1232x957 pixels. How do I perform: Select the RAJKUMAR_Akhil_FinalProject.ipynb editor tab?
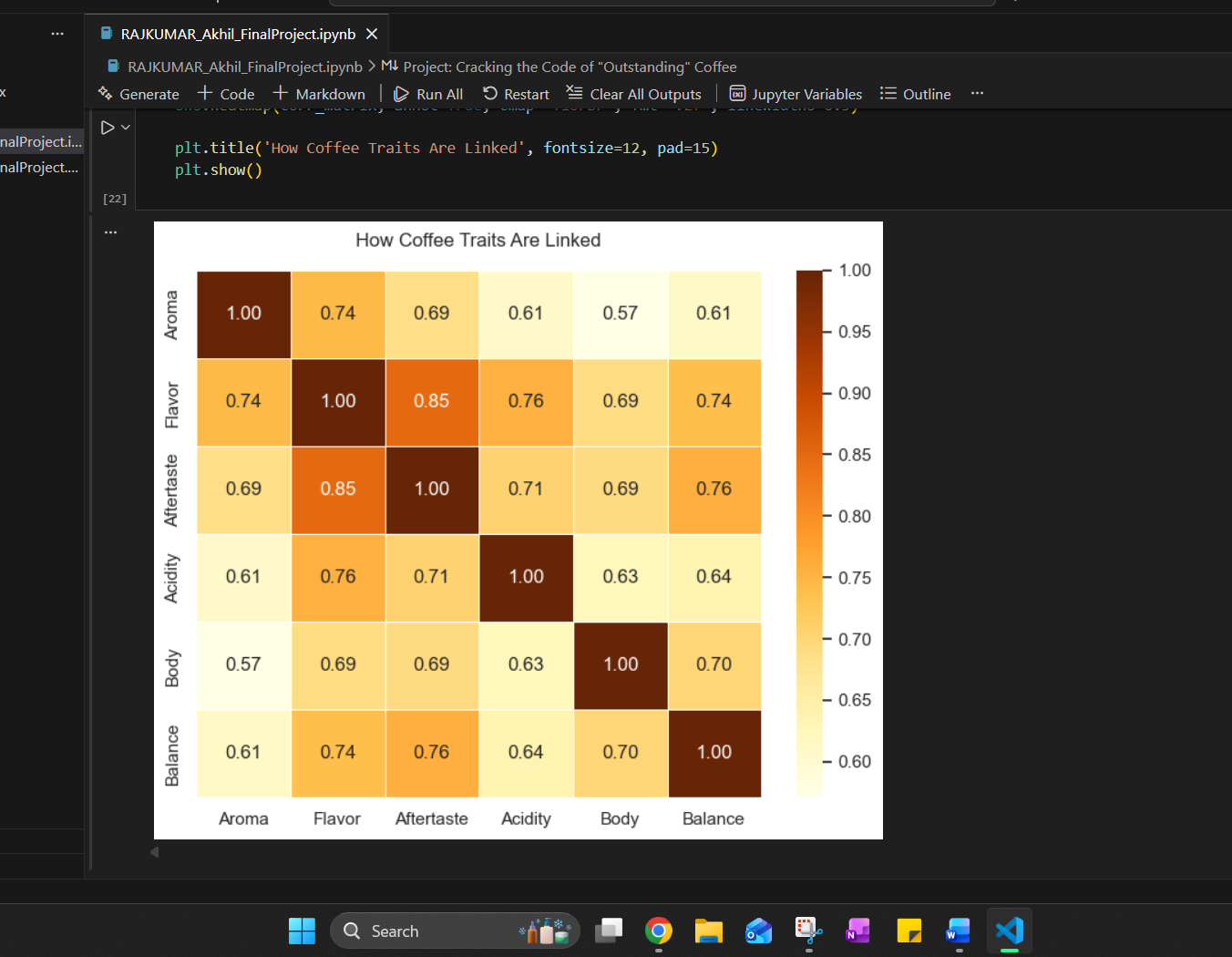(x=238, y=34)
